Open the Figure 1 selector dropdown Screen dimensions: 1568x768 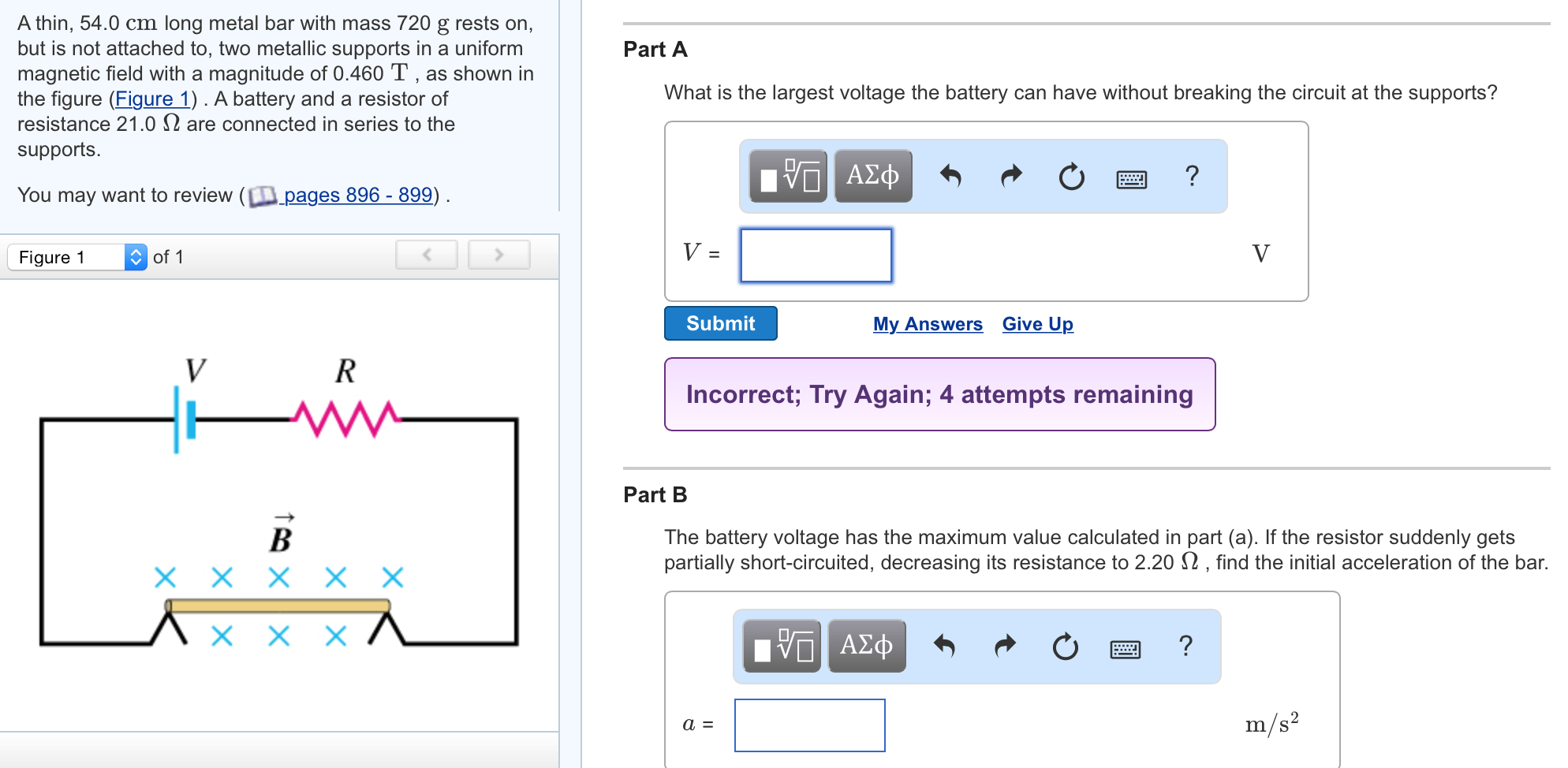[x=77, y=257]
